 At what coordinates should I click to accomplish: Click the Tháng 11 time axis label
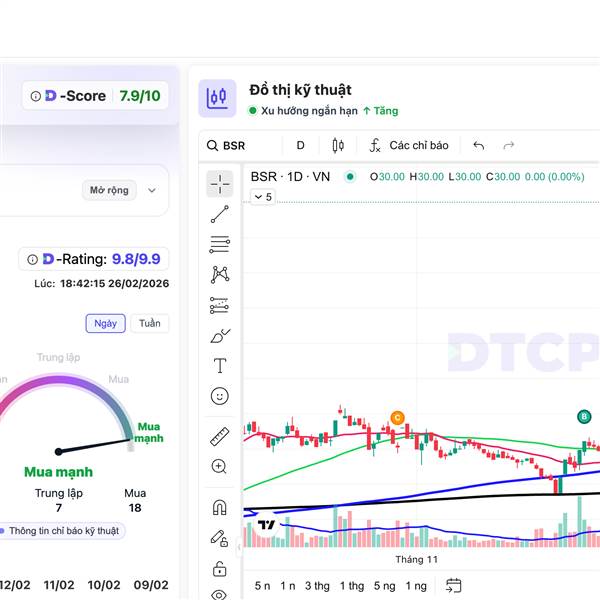click(x=416, y=559)
